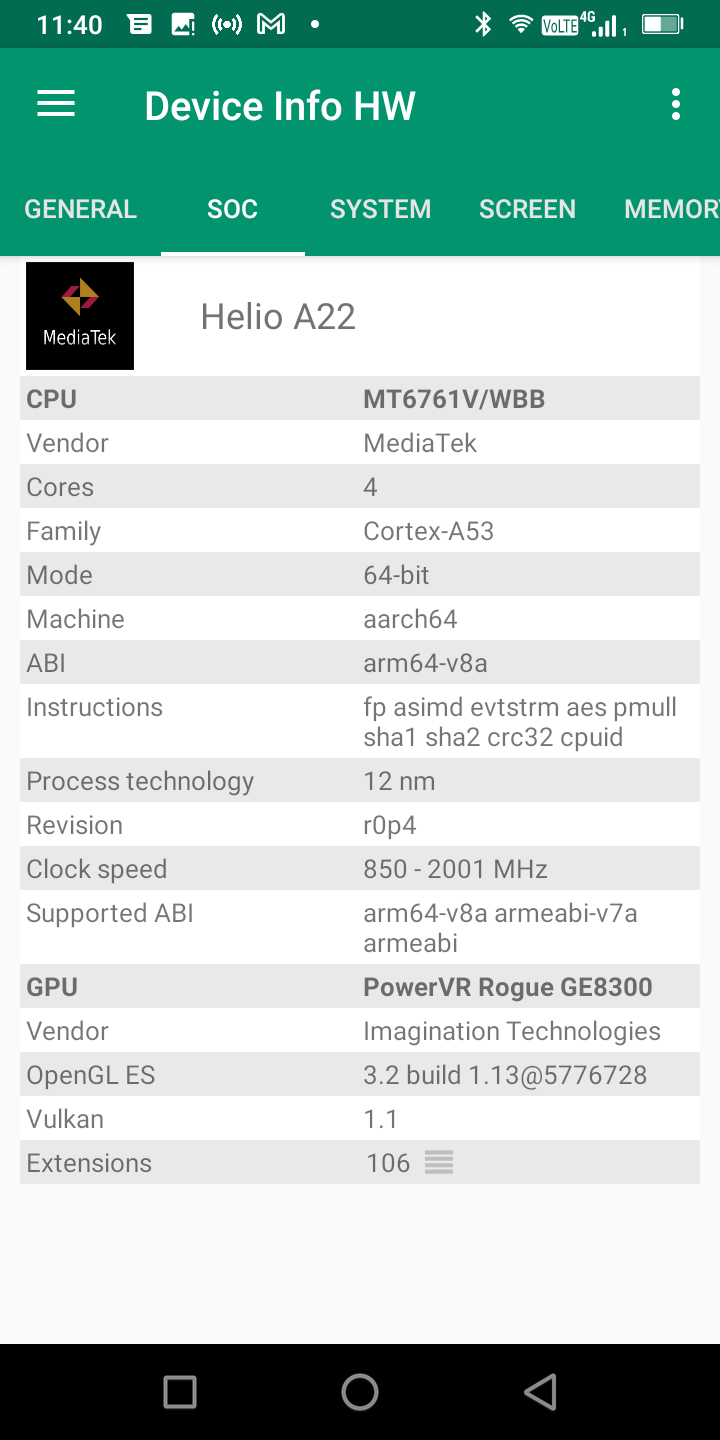The image size is (720, 1440).
Task: Tap the MediaTek logo image
Action: click(x=80, y=316)
